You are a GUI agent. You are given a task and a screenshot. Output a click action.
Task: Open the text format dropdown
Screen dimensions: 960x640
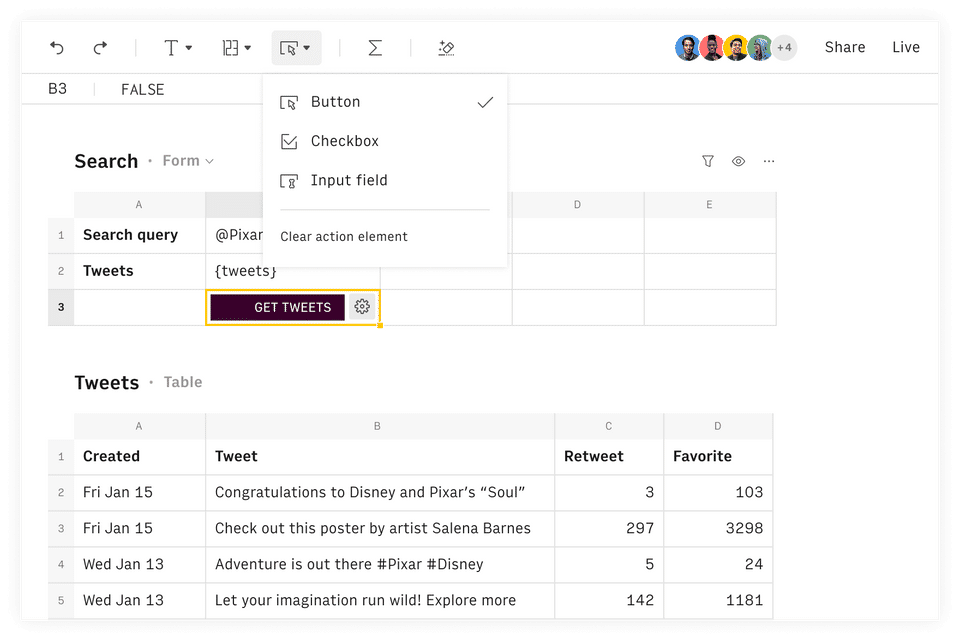click(177, 48)
